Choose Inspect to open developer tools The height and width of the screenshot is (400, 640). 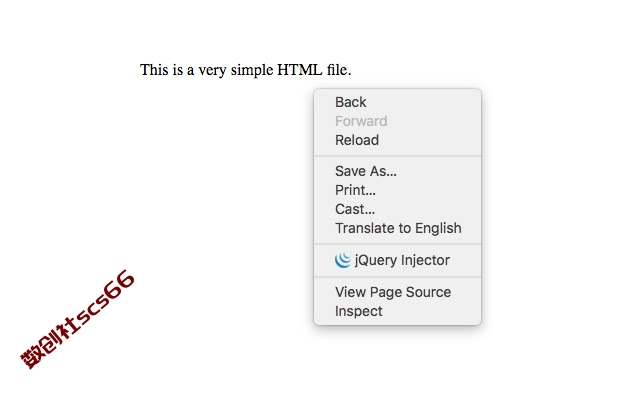397,311
